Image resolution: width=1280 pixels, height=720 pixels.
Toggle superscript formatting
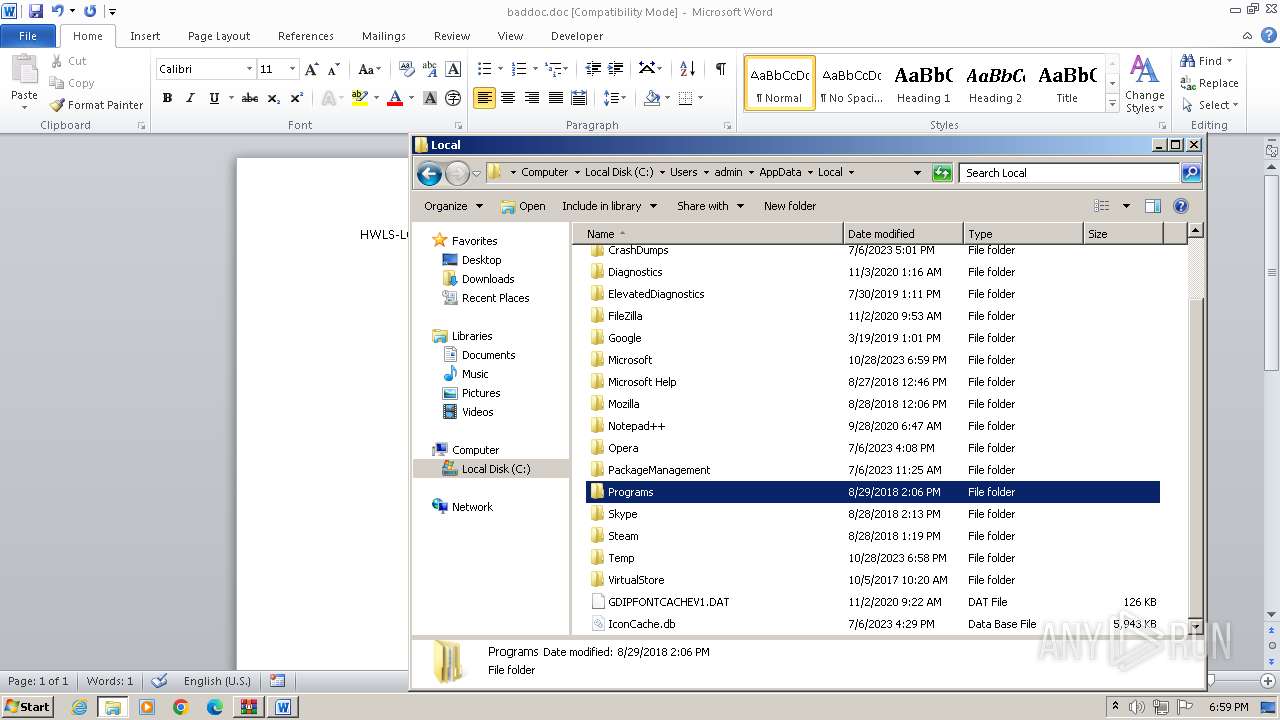tap(297, 98)
